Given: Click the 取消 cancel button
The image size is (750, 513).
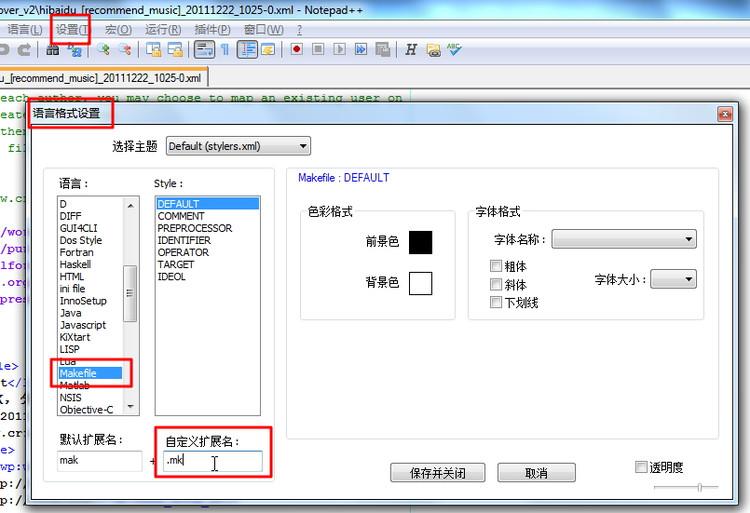Looking at the screenshot, I should tap(536, 473).
